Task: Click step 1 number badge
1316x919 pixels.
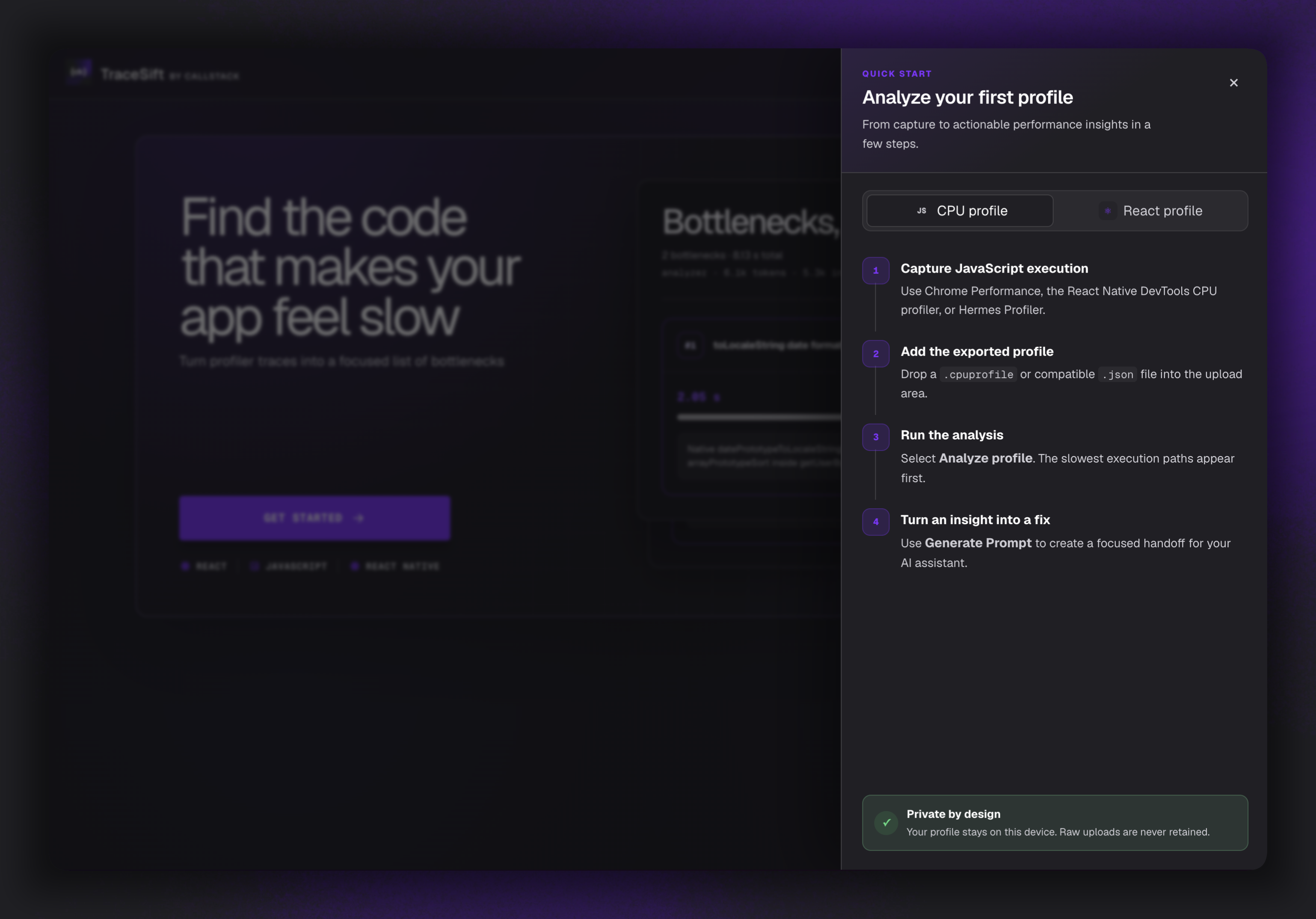Action: click(x=876, y=270)
